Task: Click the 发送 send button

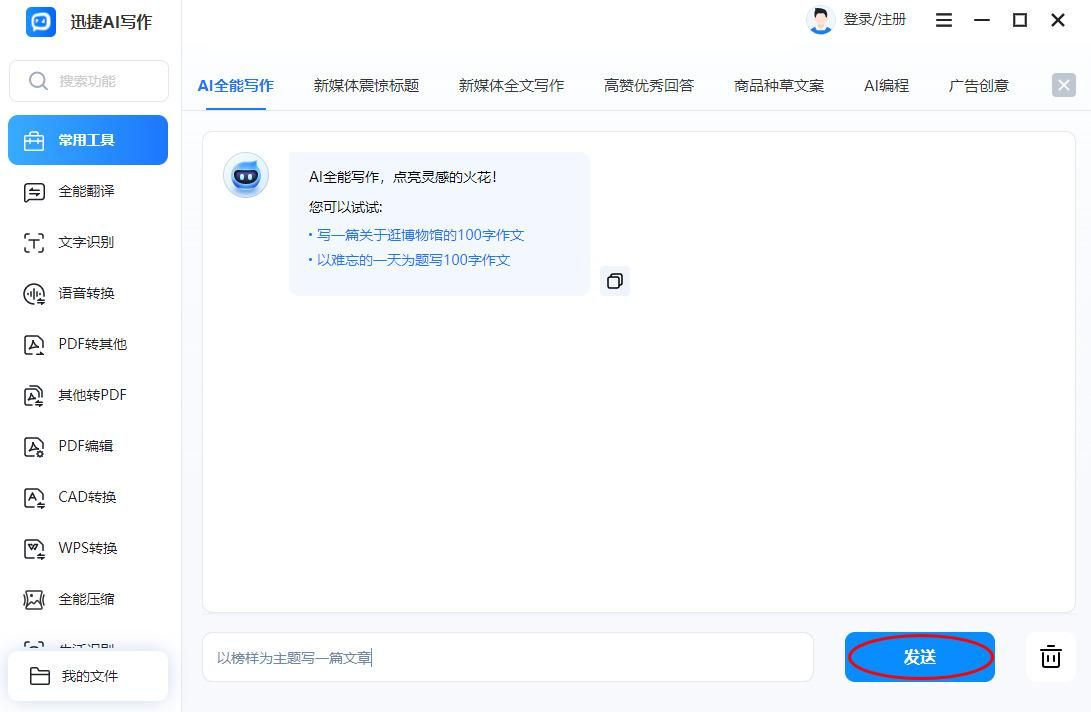Action: [x=920, y=657]
